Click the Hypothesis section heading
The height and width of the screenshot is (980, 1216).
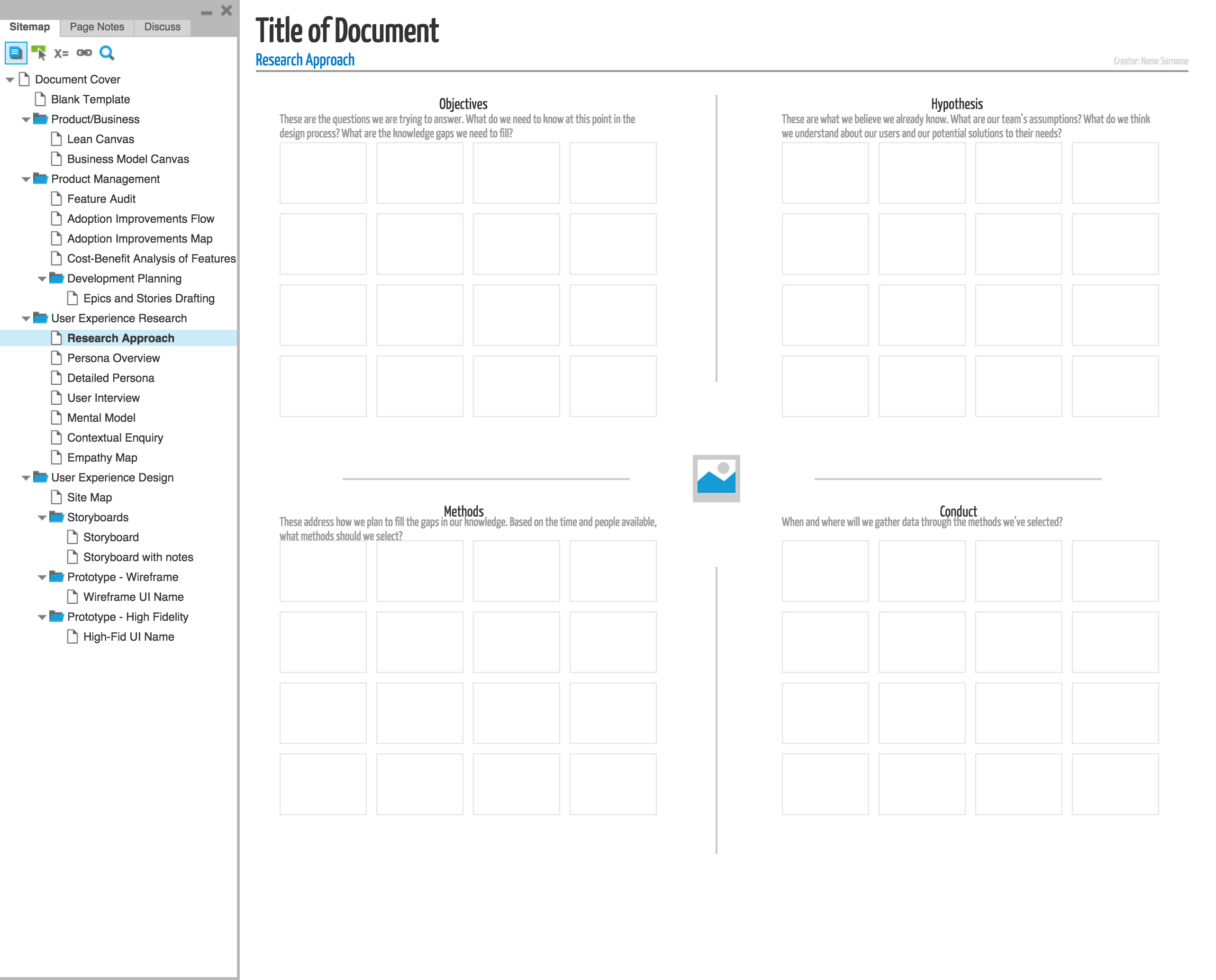click(957, 104)
